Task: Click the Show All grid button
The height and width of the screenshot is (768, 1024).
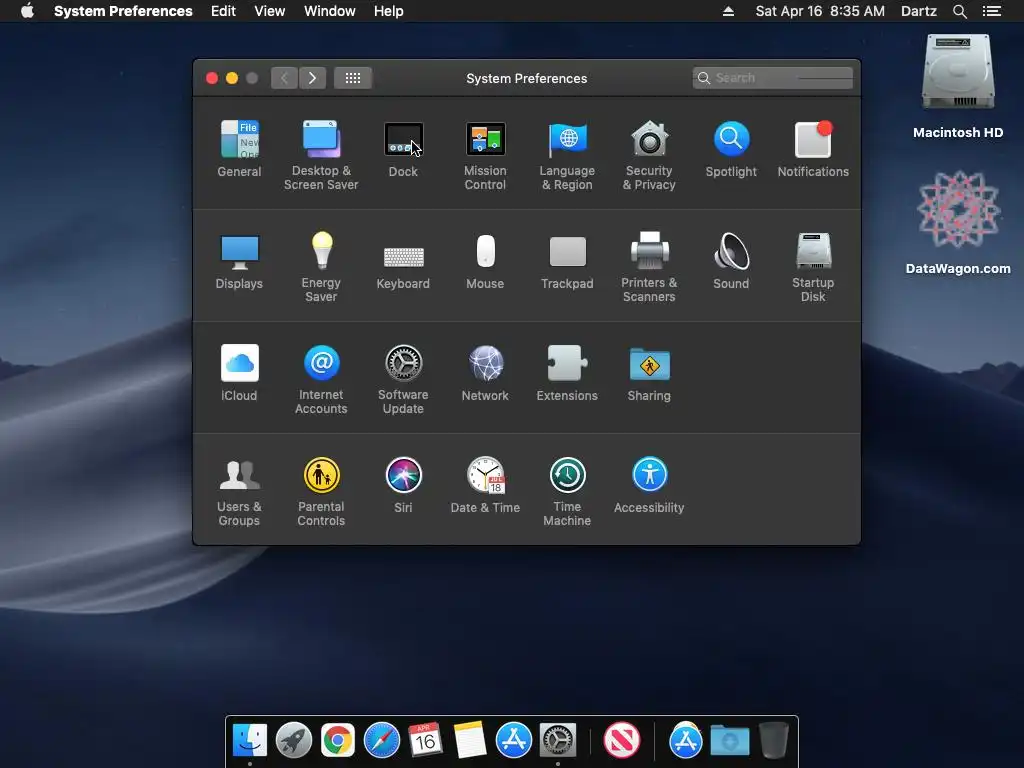Action: click(353, 78)
